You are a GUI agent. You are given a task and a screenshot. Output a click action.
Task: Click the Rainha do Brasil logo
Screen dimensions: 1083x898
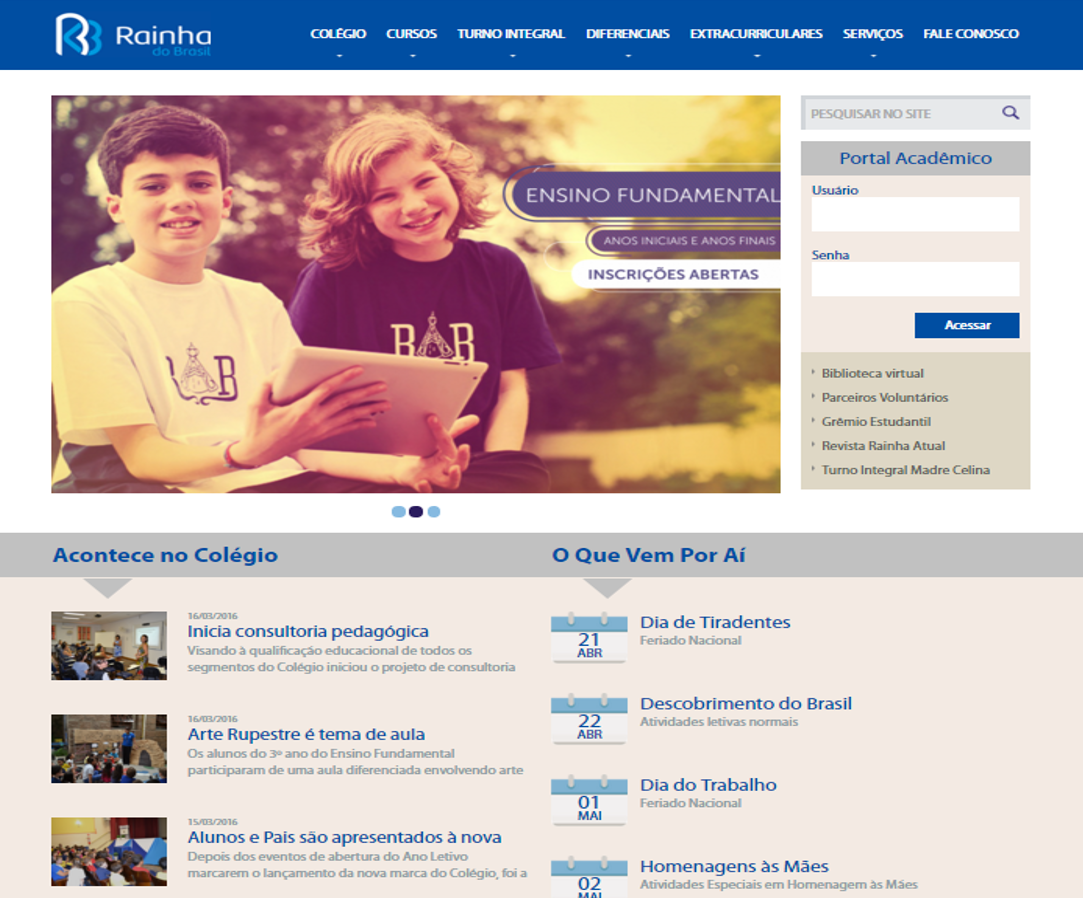133,35
